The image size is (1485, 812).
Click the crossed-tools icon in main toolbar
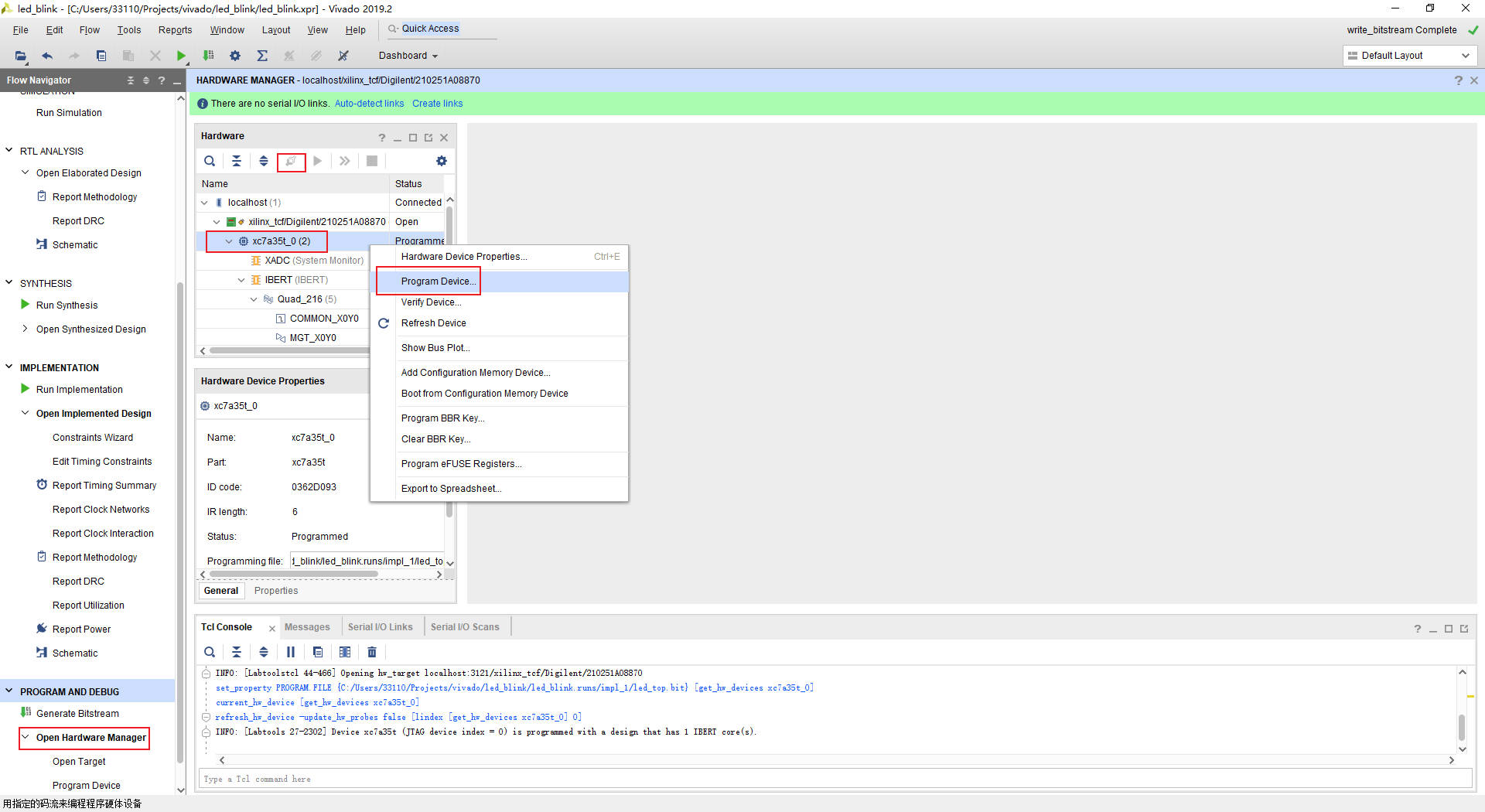343,56
